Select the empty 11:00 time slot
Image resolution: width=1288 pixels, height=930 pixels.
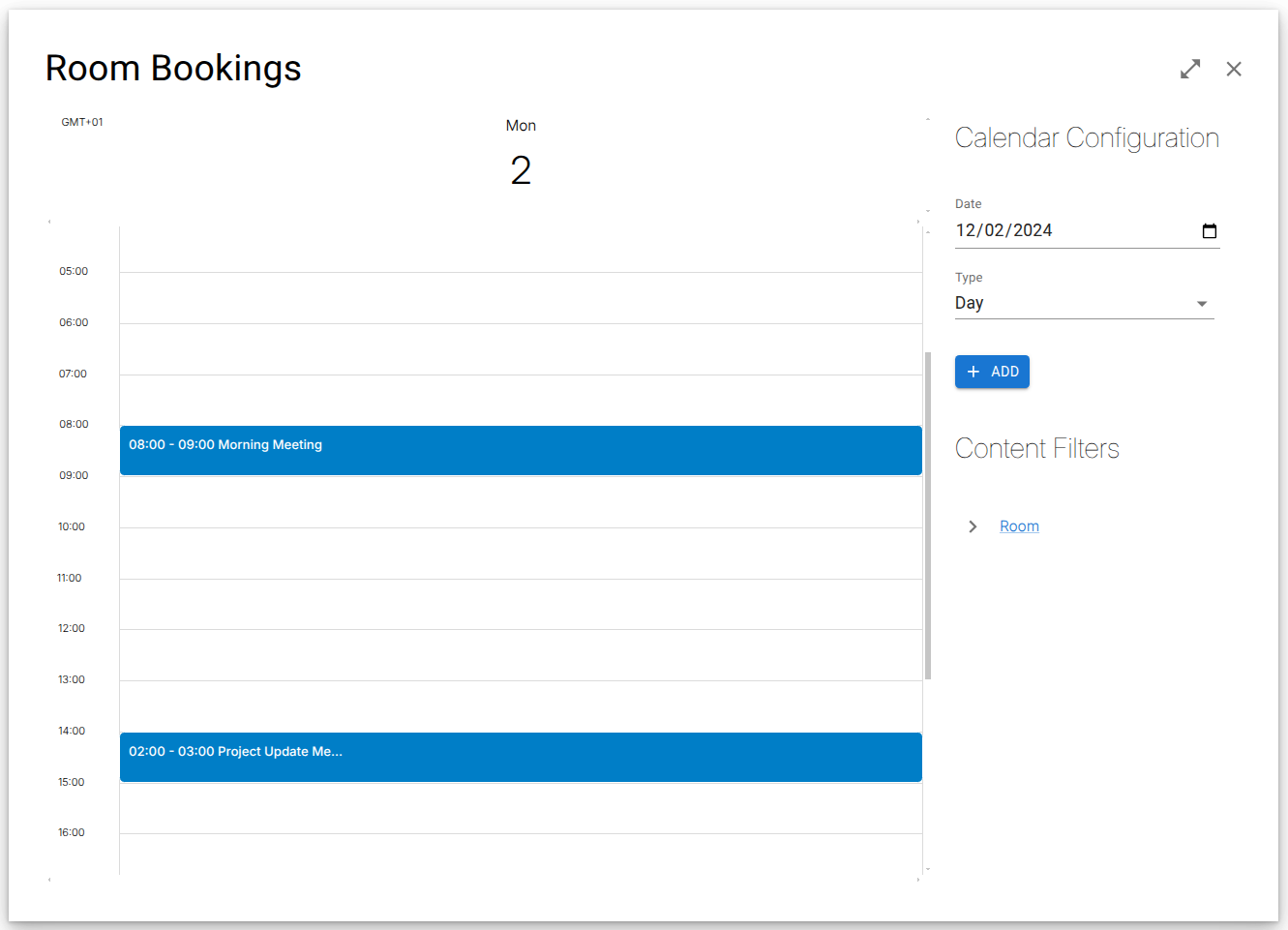[x=521, y=604]
